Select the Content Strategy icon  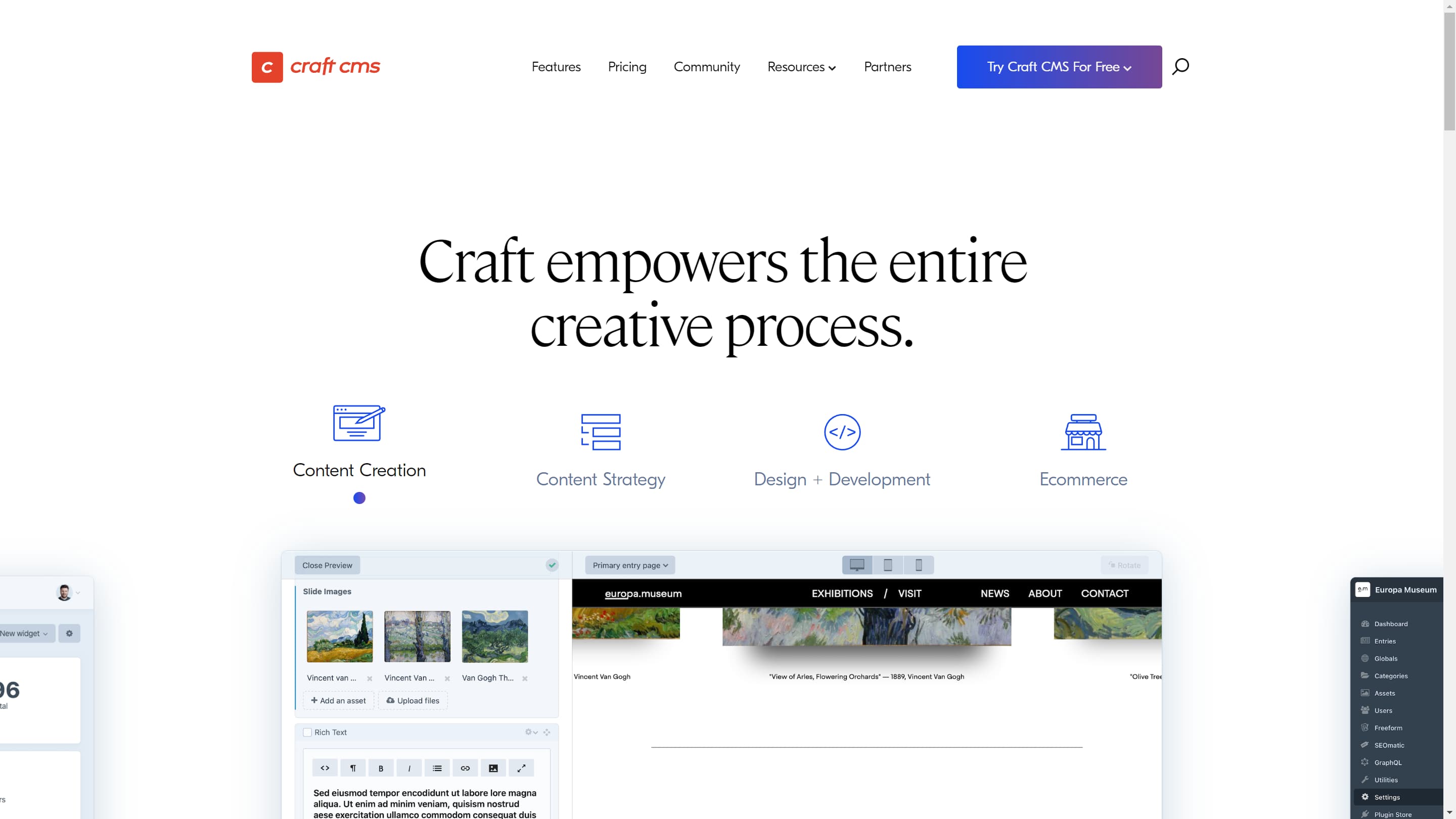click(x=601, y=432)
